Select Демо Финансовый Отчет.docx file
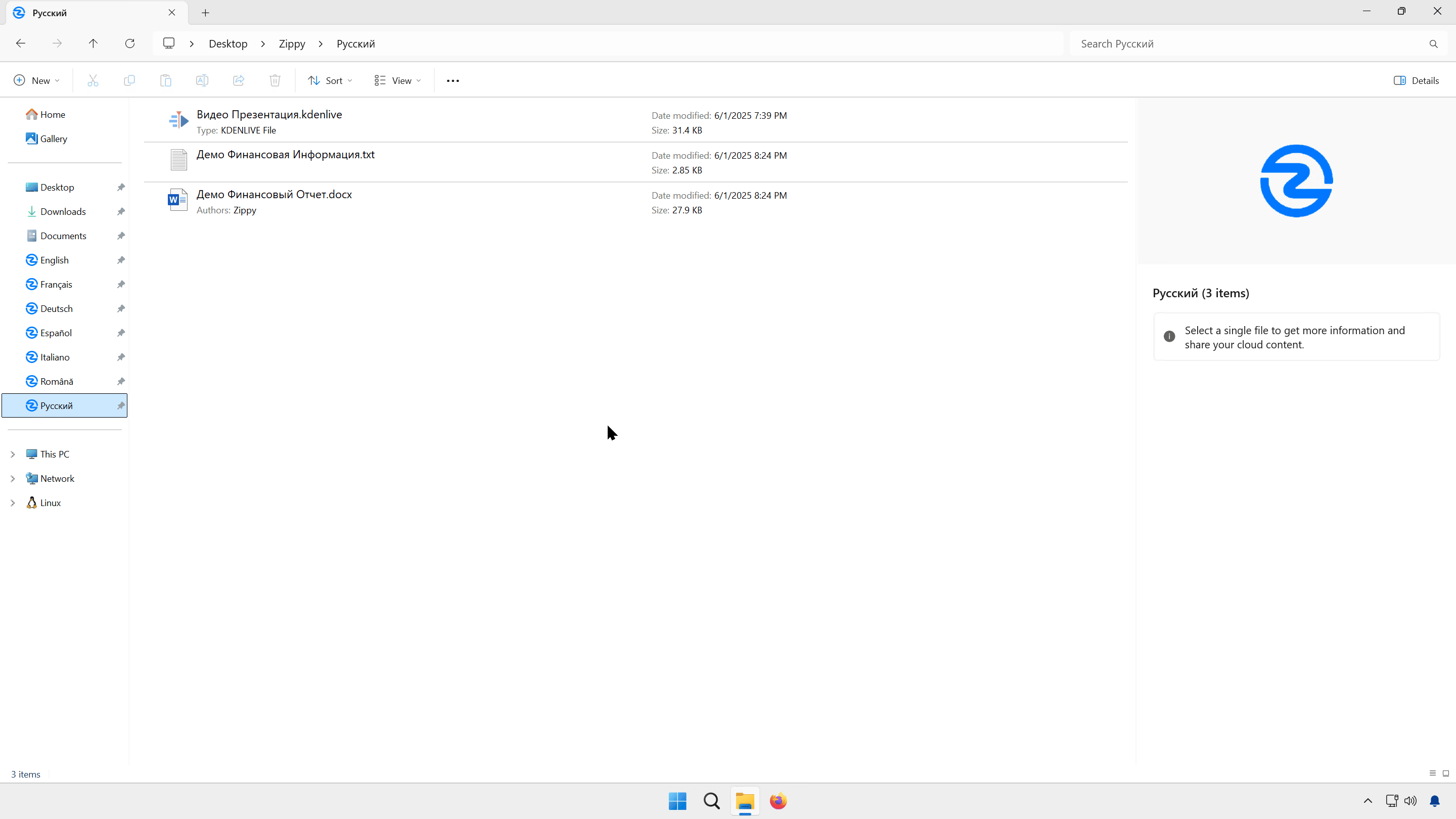The height and width of the screenshot is (819, 1456). 636,202
